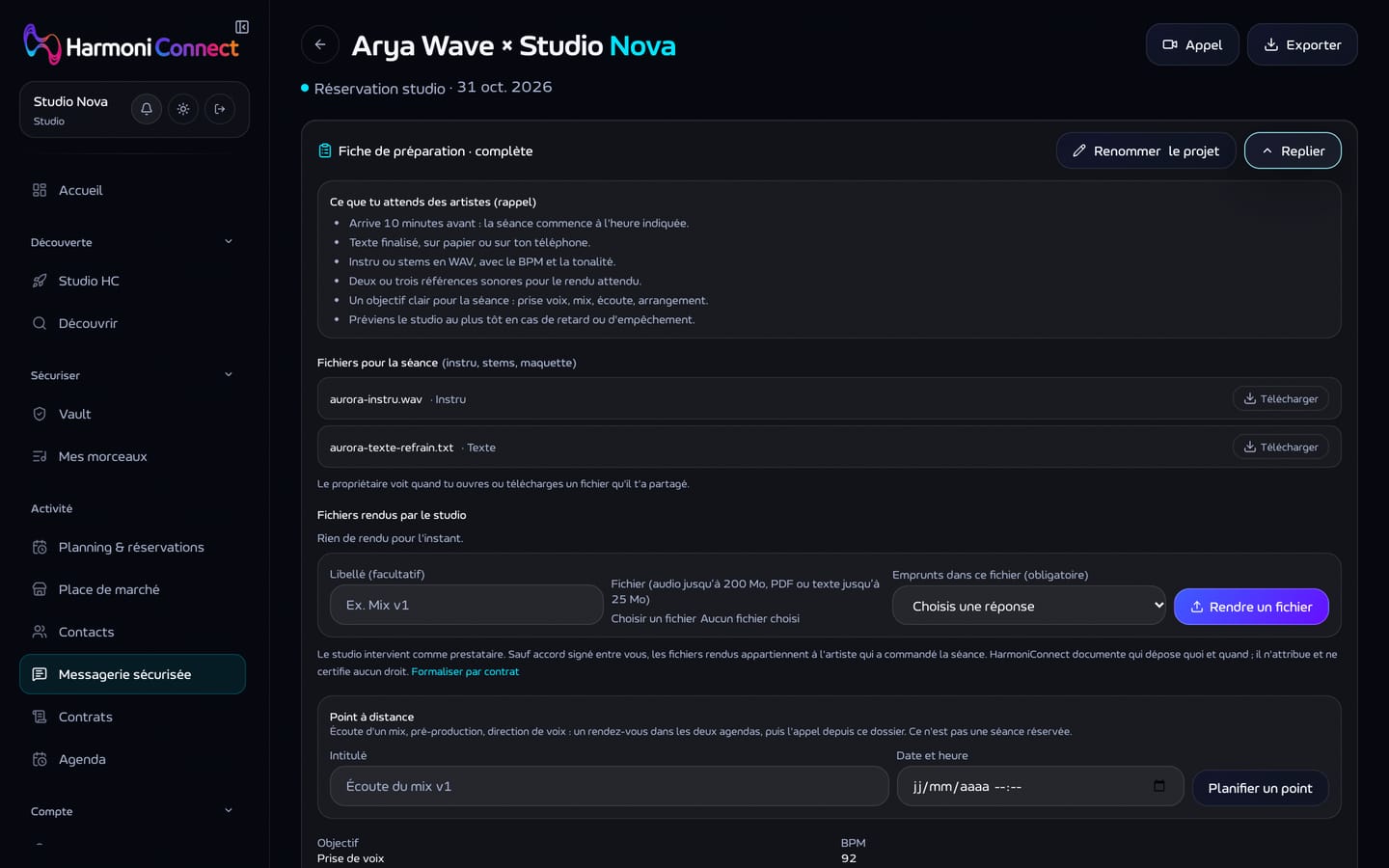1389x868 pixels.
Task: Collapse the sidebar with the panel icon
Action: tap(242, 27)
